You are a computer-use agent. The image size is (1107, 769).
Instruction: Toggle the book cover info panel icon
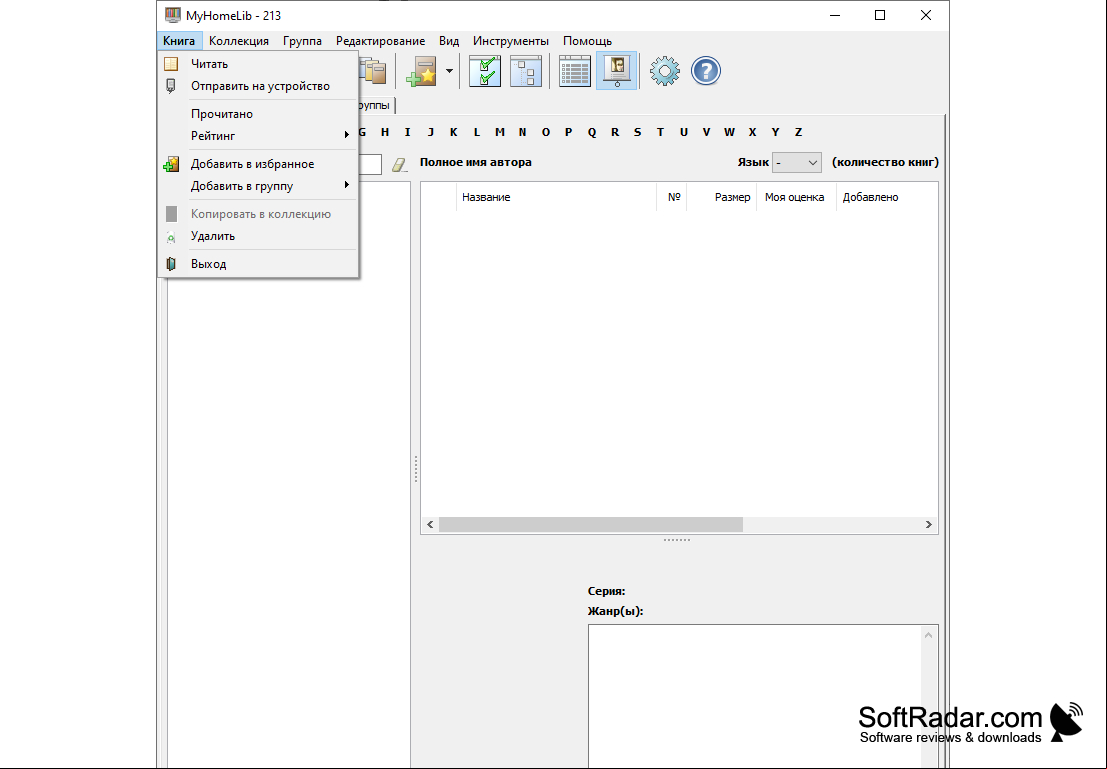click(x=616, y=71)
